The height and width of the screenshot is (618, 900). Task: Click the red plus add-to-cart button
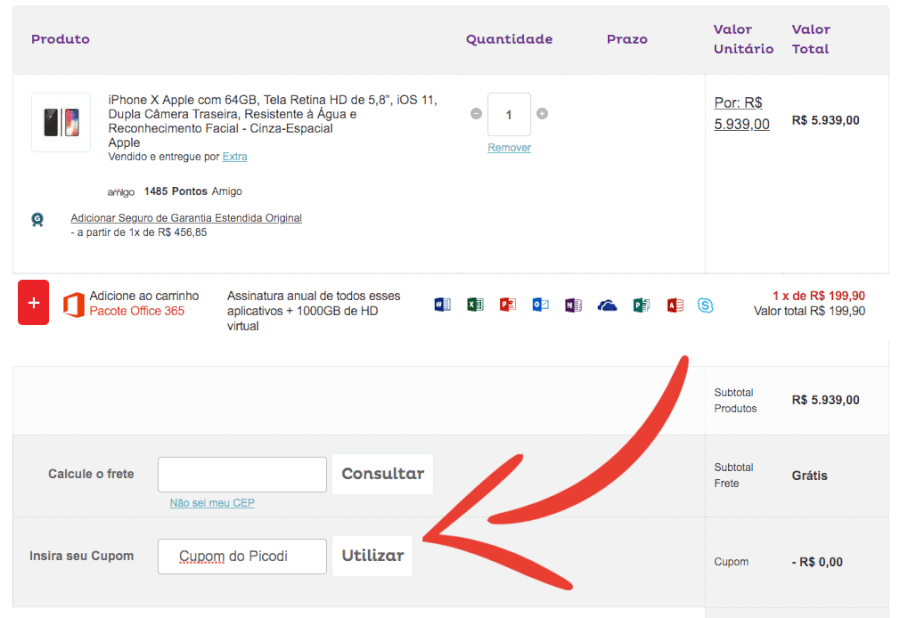(33, 303)
